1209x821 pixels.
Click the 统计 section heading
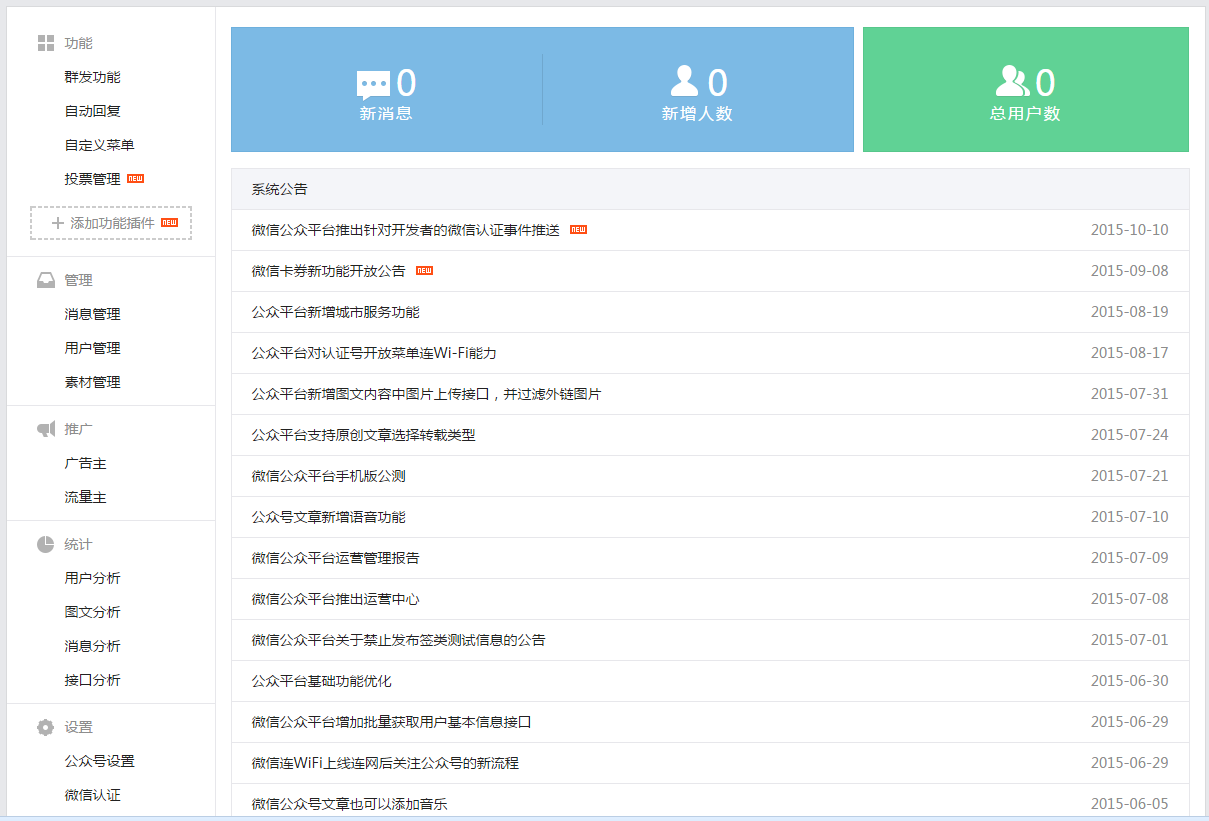point(78,544)
